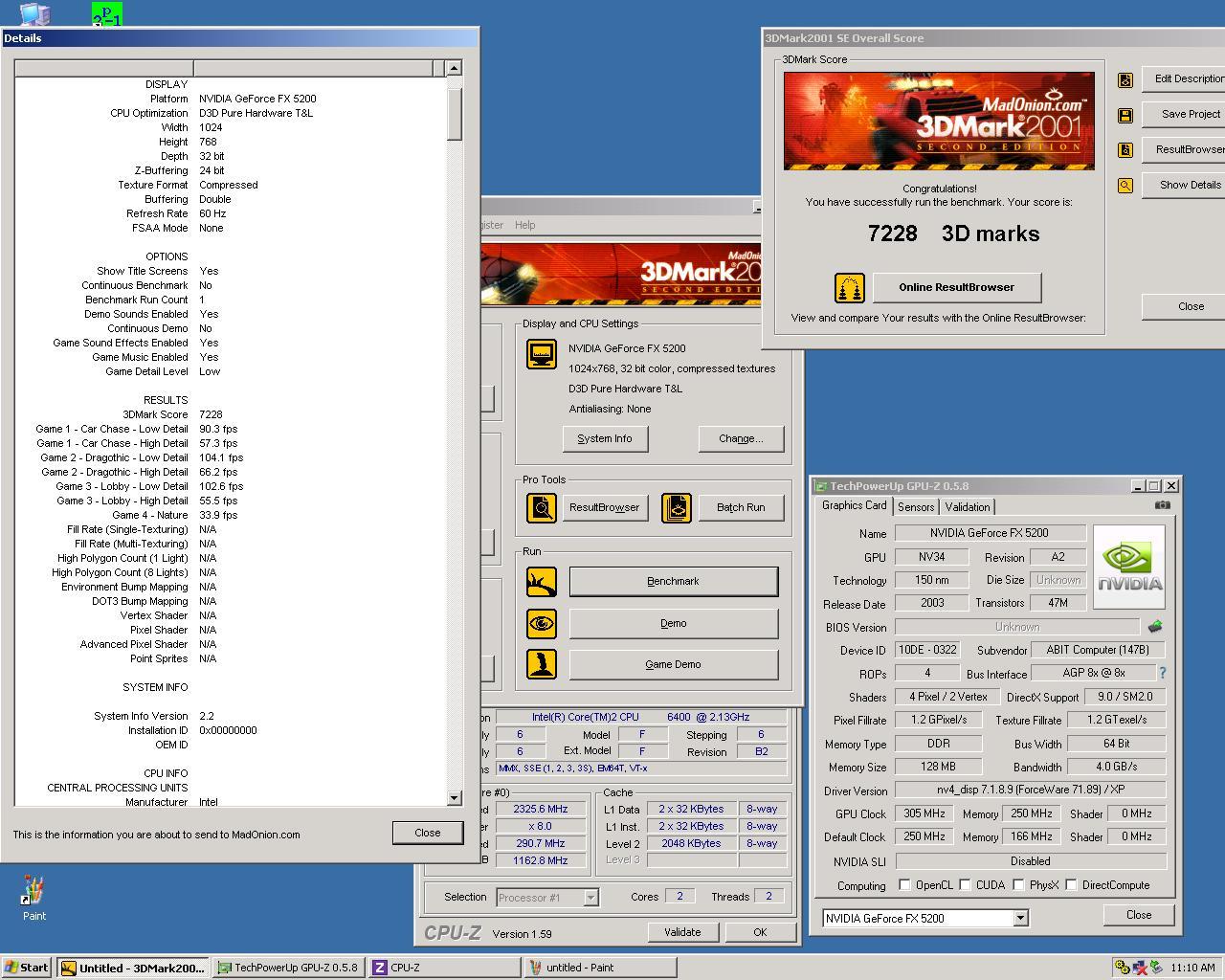Enable the CUDA checkbox in GPU-Z
The width and height of the screenshot is (1225, 980).
[x=965, y=885]
